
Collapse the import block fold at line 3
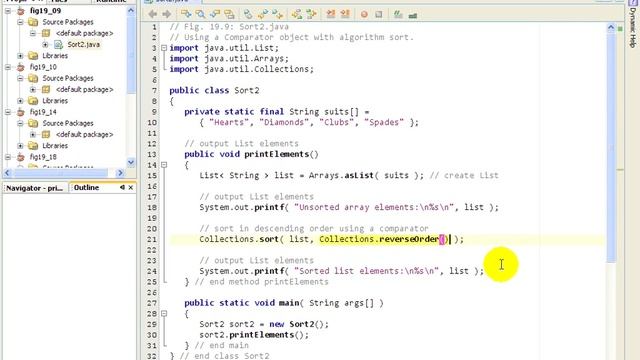pos(164,48)
